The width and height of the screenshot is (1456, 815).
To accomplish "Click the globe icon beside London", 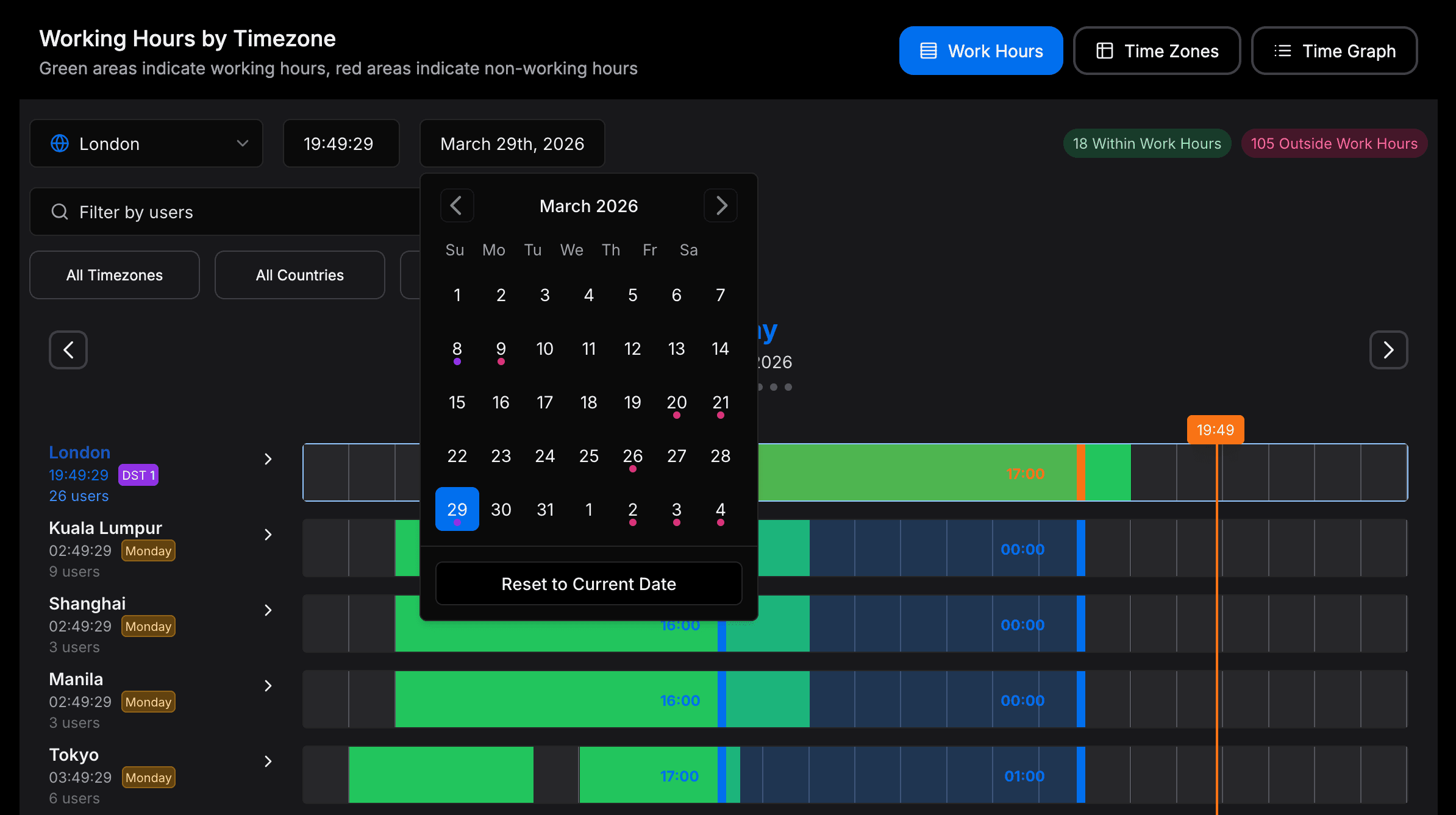I will pyautogui.click(x=60, y=143).
